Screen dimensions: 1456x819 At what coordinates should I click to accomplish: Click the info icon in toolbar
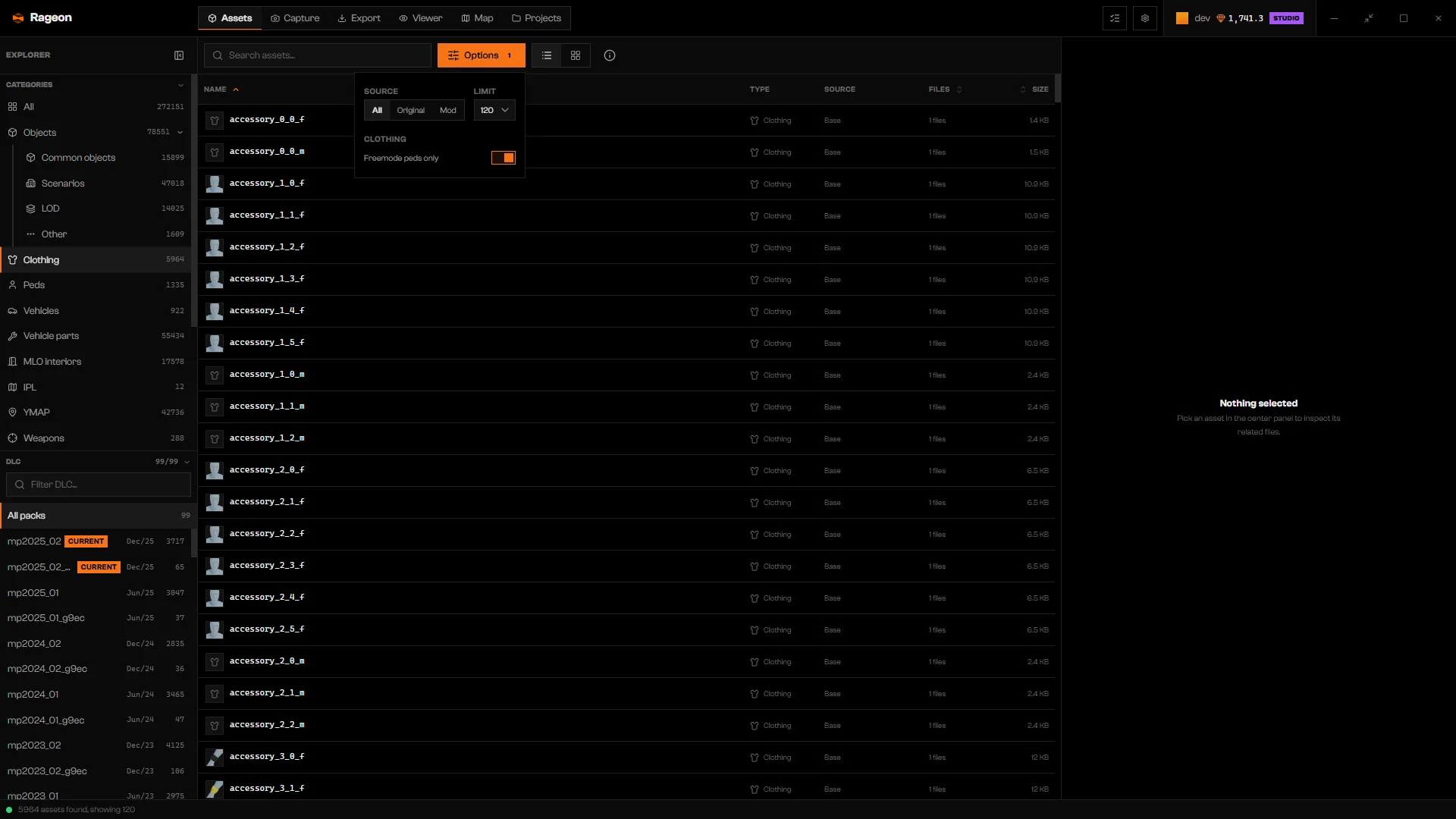coord(610,55)
